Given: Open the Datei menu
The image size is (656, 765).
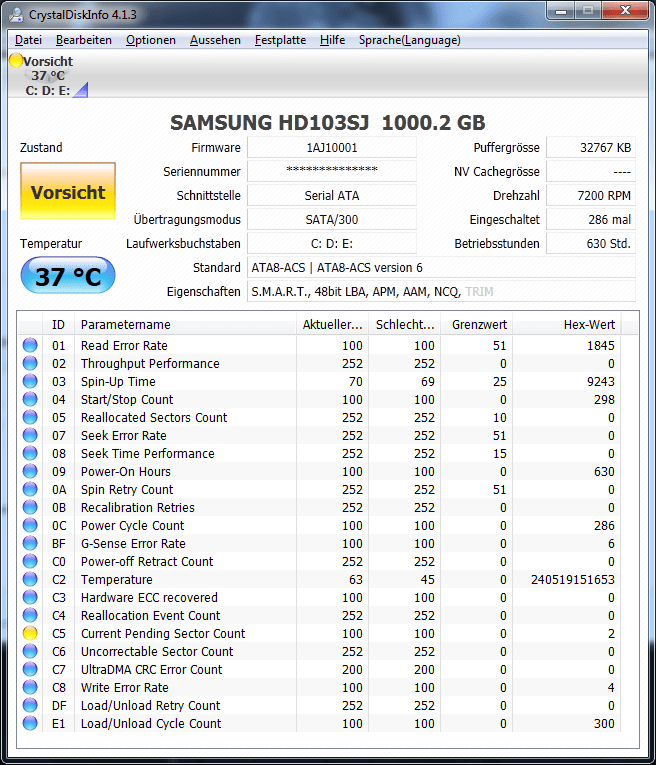Looking at the screenshot, I should (28, 40).
